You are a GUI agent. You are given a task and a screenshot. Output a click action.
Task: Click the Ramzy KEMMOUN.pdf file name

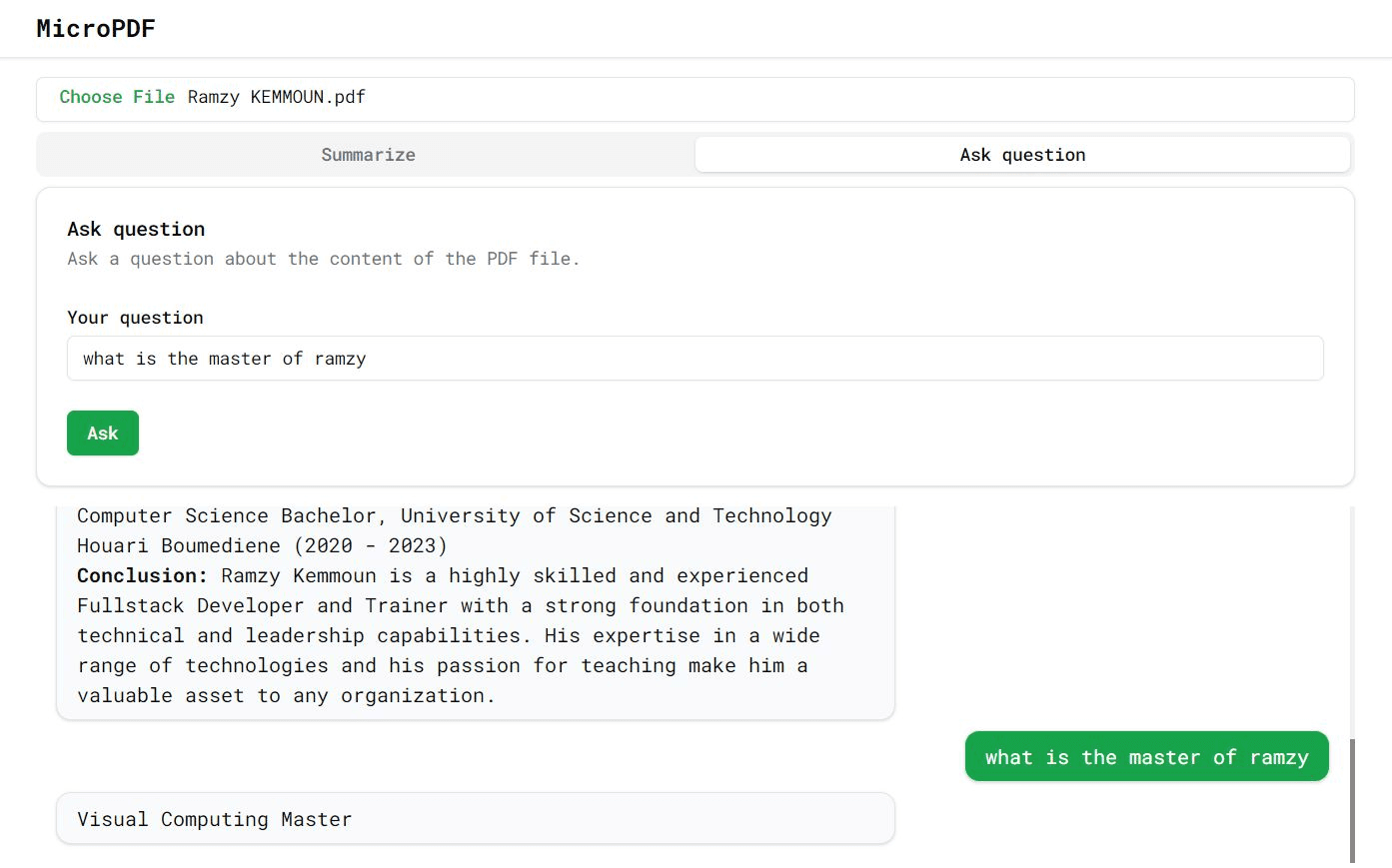(x=277, y=97)
